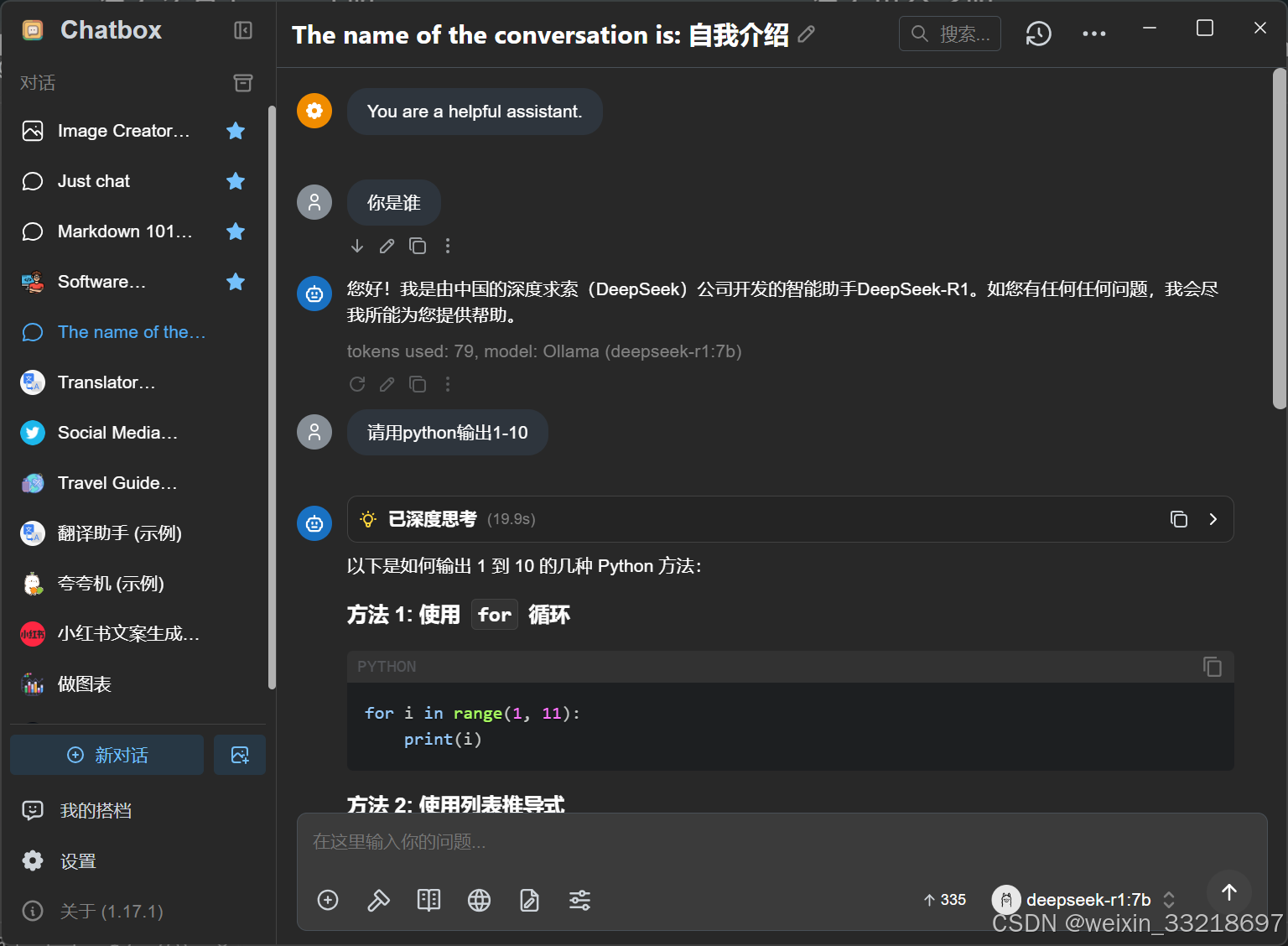Image resolution: width=1288 pixels, height=946 pixels.
Task: Click 'tokens used: 79, model: Ollama' text
Action: [x=544, y=351]
